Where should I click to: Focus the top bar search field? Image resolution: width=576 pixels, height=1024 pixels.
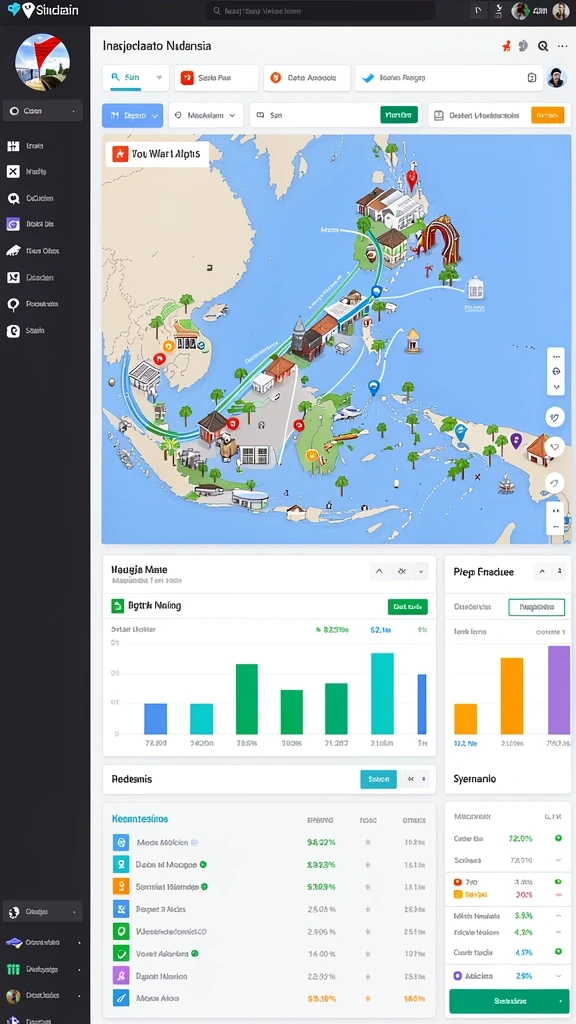tap(321, 10)
